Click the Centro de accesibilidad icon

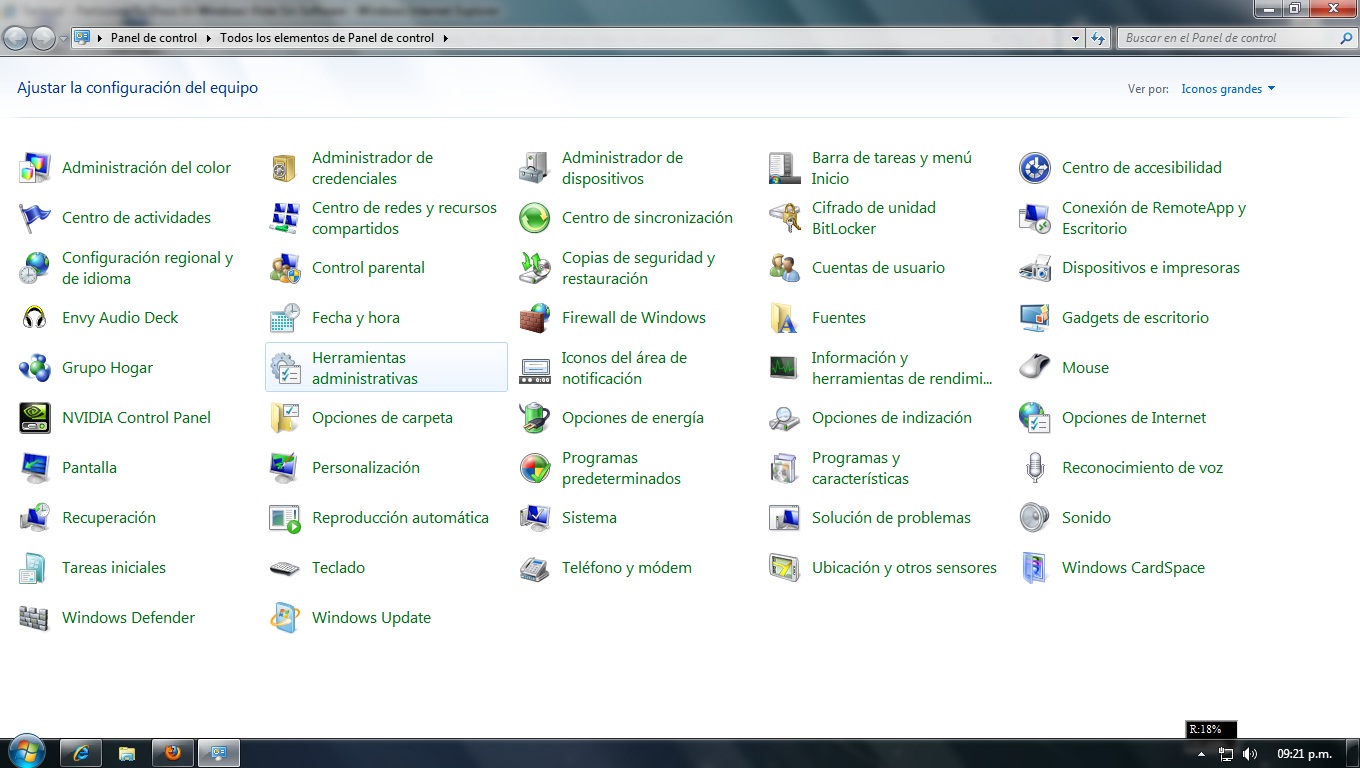point(1035,168)
